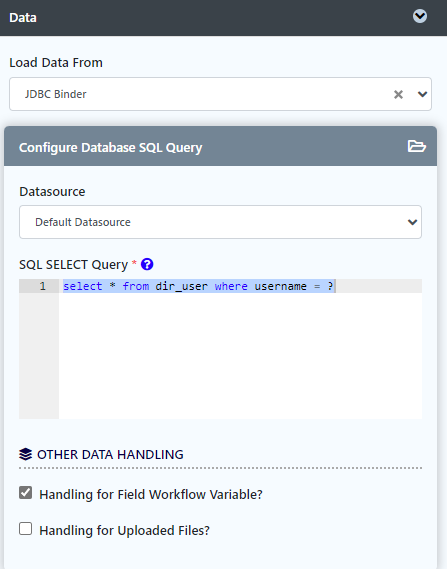
Task: Click the 'dir_user' word in the query
Action: point(181,286)
